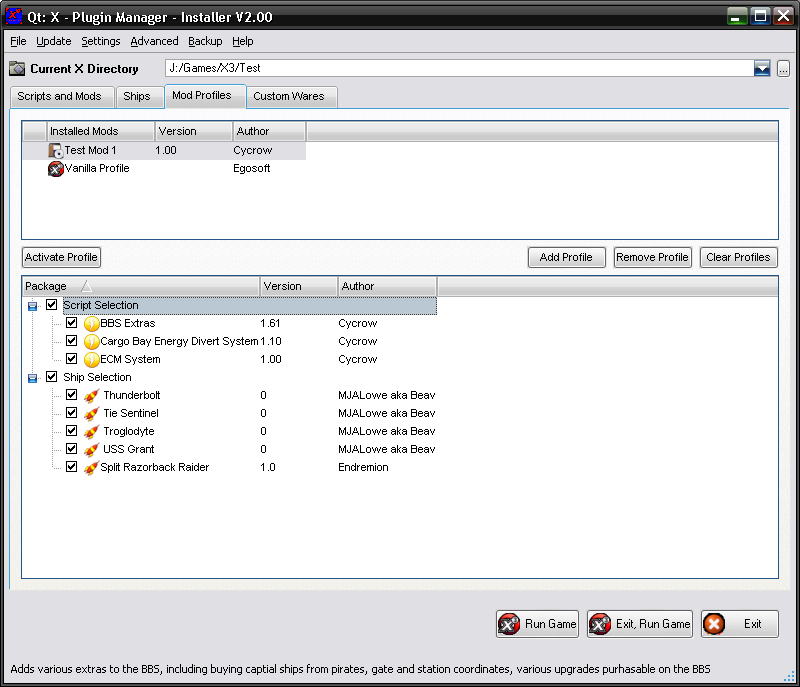Image resolution: width=800 pixels, height=687 pixels.
Task: Switch to the Scripts and Mods tab
Action: point(62,96)
